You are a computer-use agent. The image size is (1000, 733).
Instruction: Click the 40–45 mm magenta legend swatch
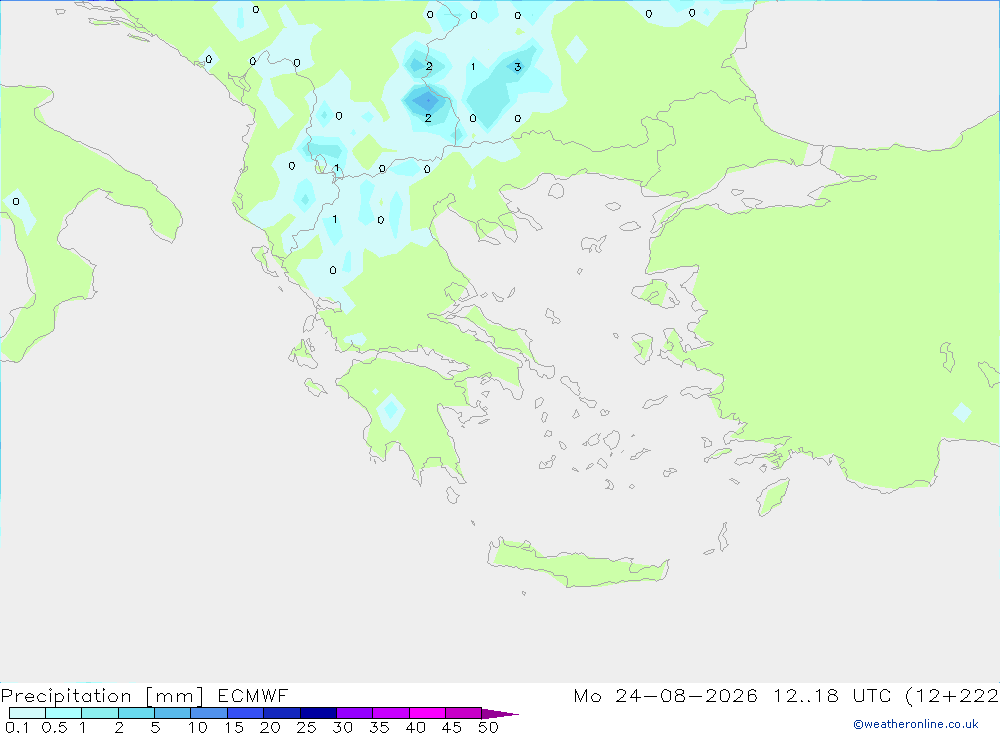point(427,713)
